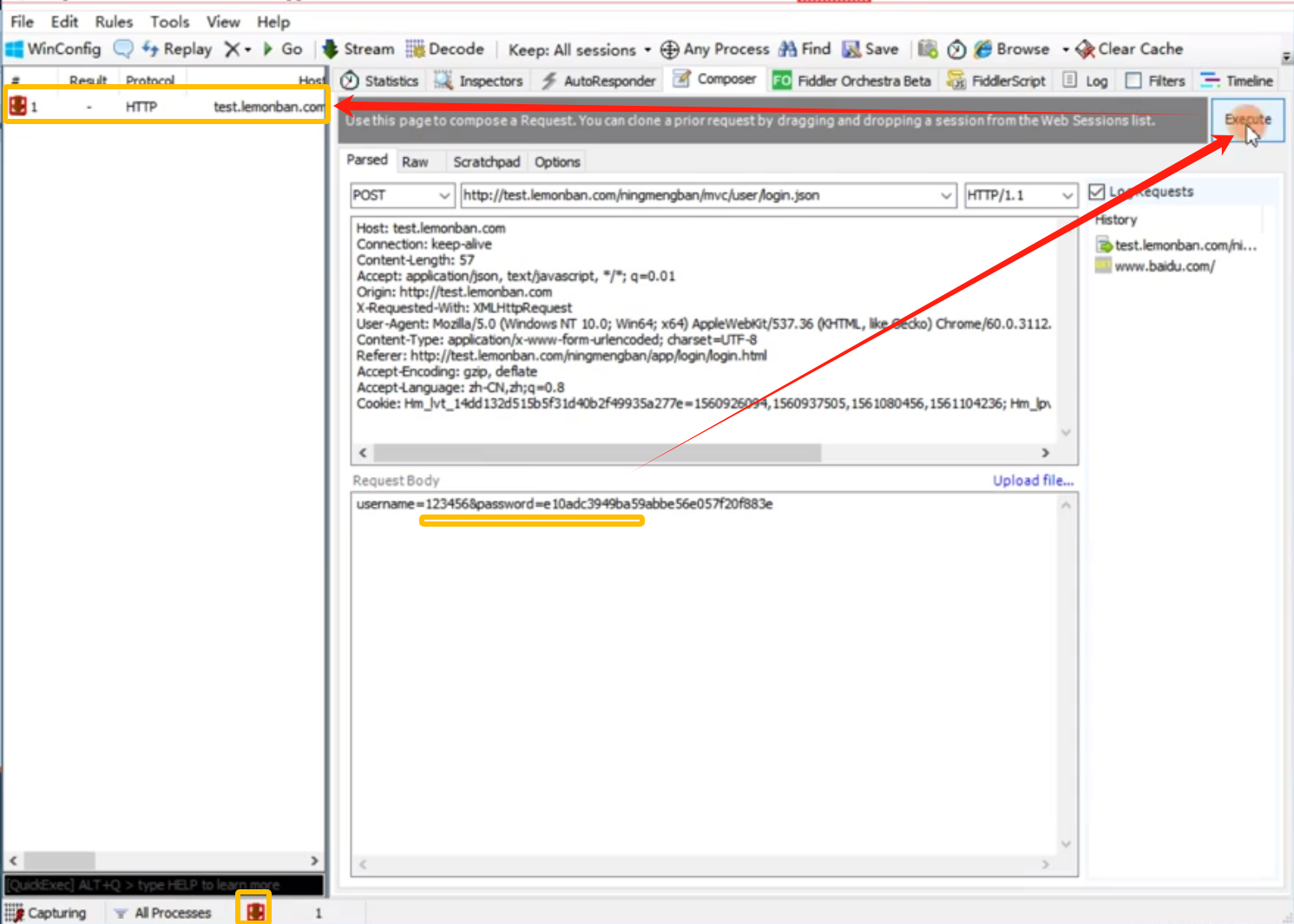Image resolution: width=1294 pixels, height=924 pixels.
Task: Switch to the Timeline tab
Action: point(1237,81)
